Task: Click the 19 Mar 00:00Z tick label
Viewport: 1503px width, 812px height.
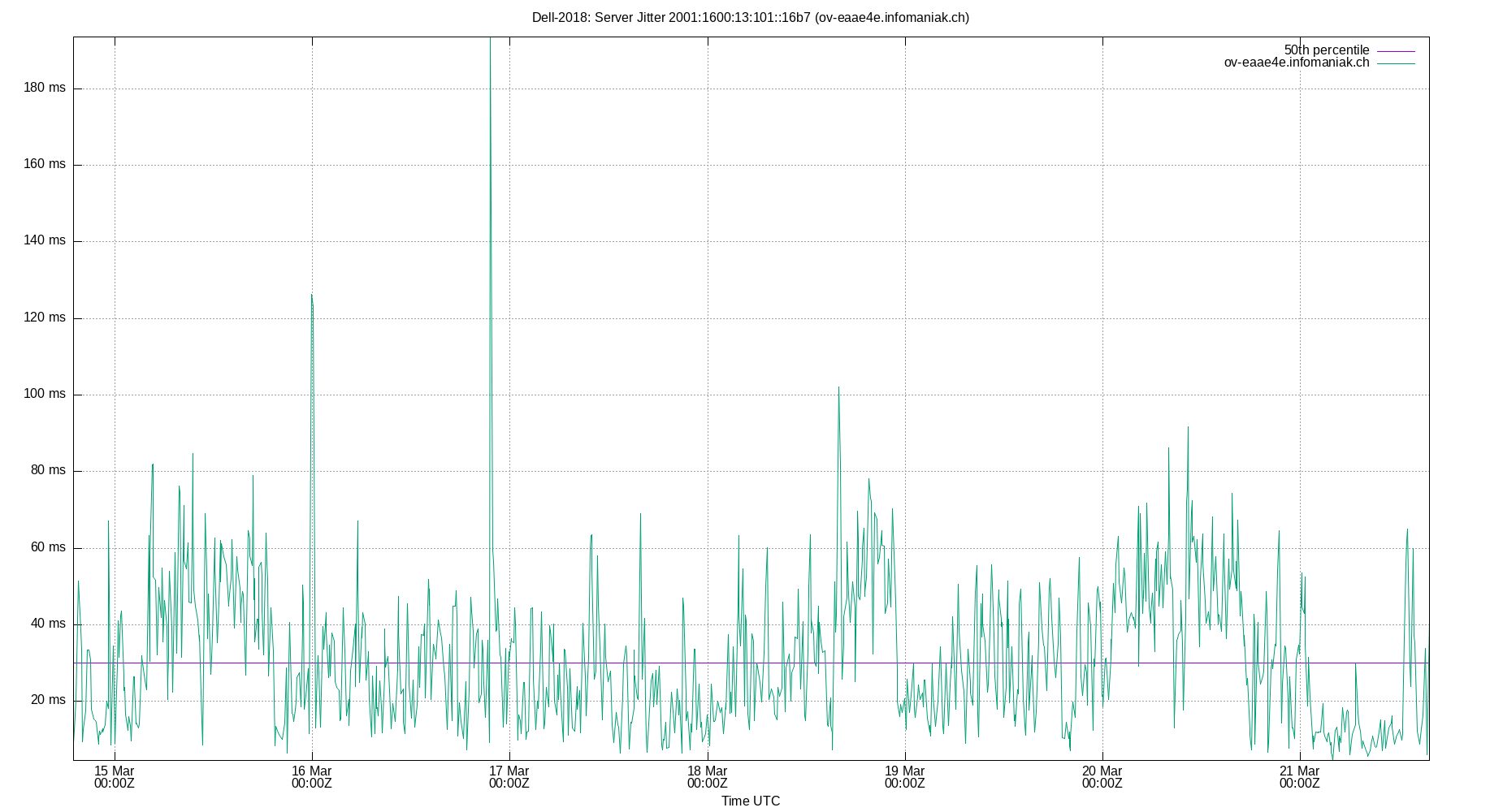Action: pos(904,777)
